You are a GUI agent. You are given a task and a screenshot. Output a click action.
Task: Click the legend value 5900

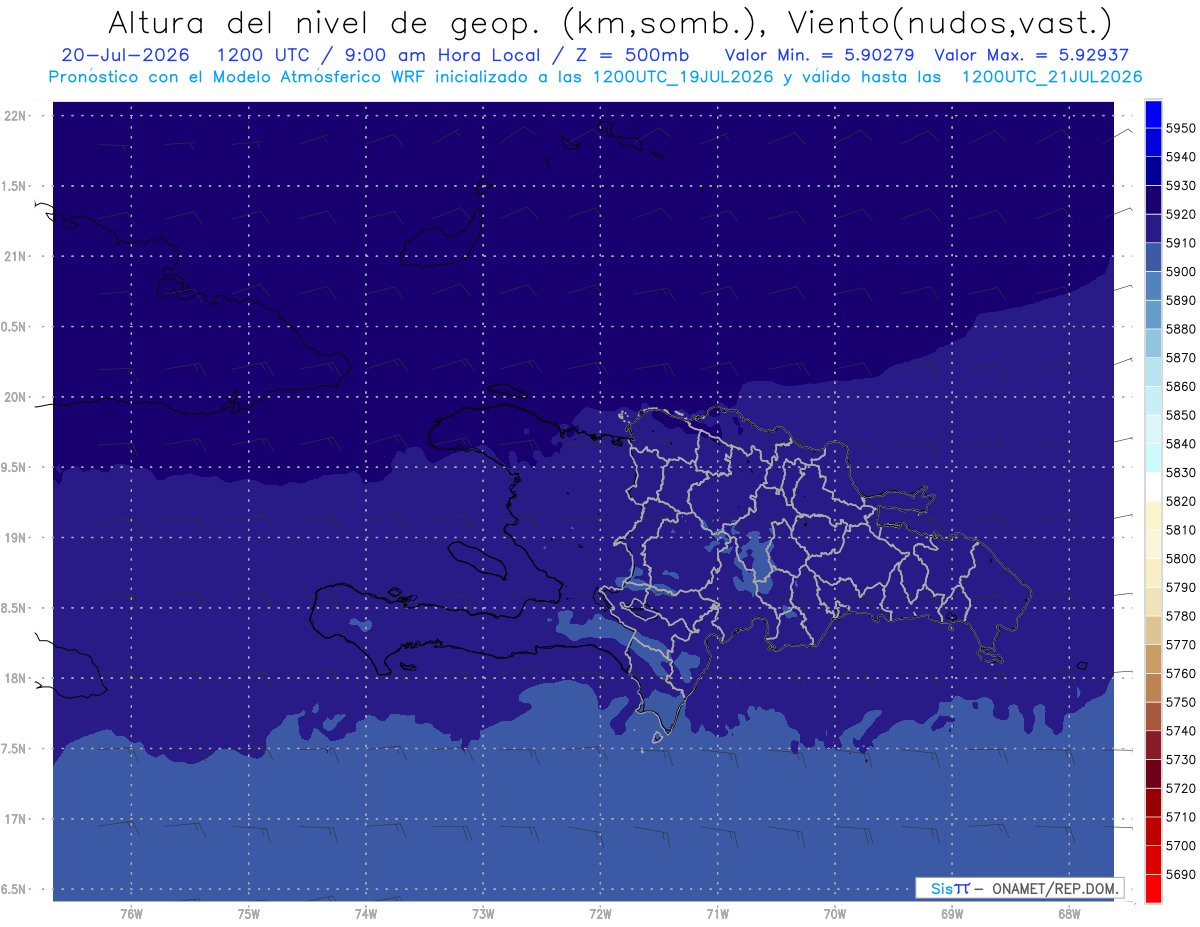(x=1180, y=272)
